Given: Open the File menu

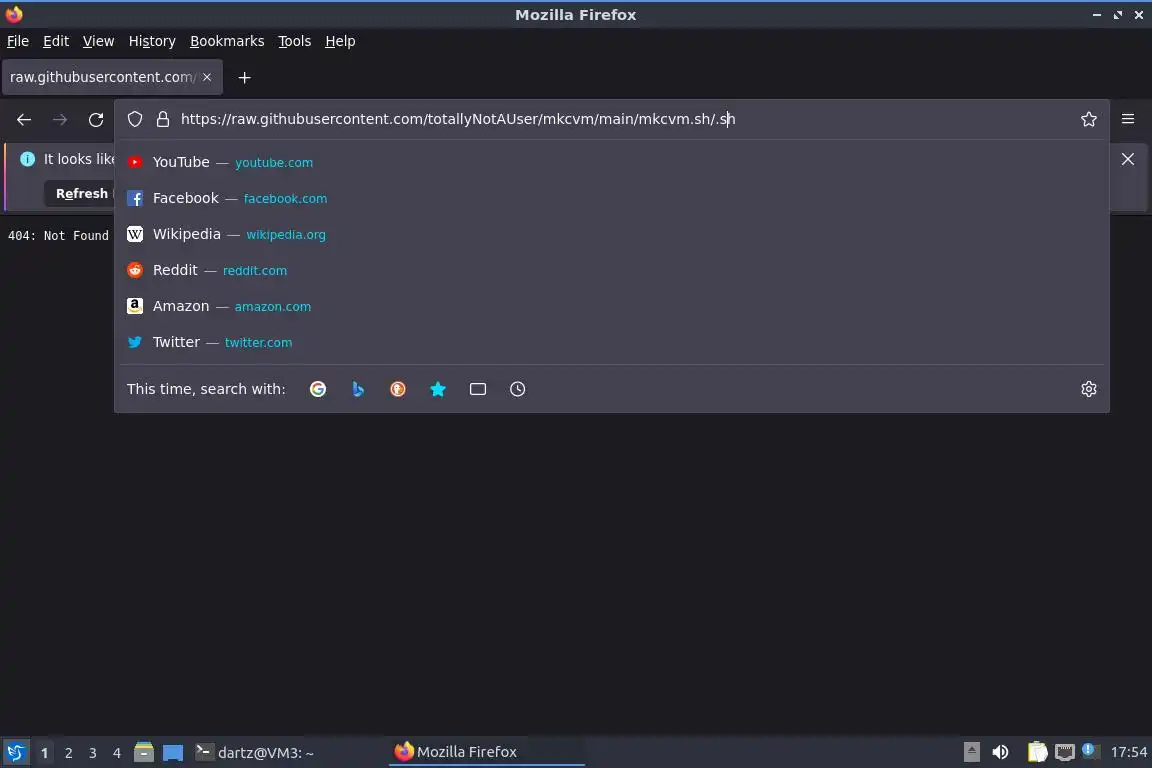Looking at the screenshot, I should pyautogui.click(x=18, y=41).
